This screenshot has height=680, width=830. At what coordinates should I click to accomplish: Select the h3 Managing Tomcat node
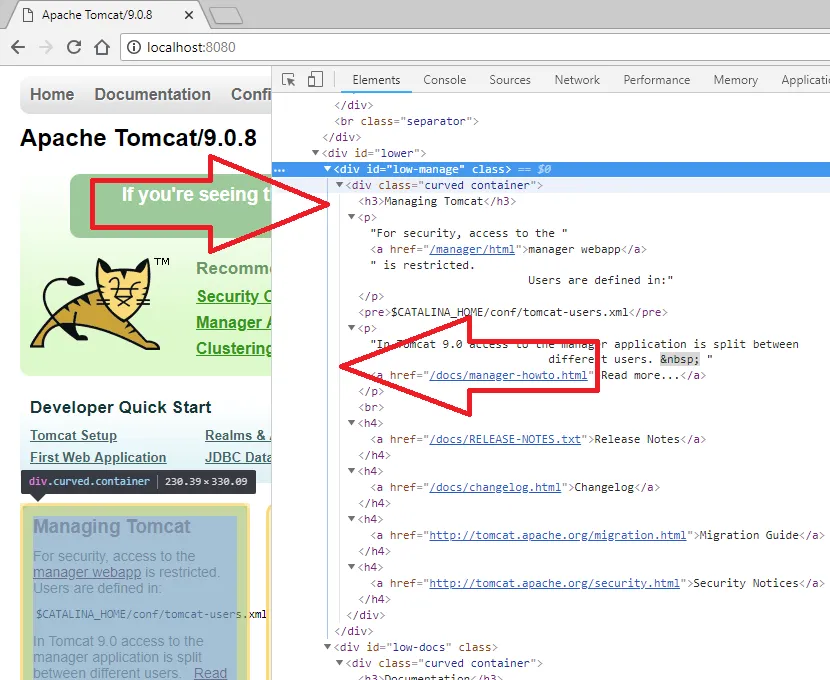pos(437,201)
